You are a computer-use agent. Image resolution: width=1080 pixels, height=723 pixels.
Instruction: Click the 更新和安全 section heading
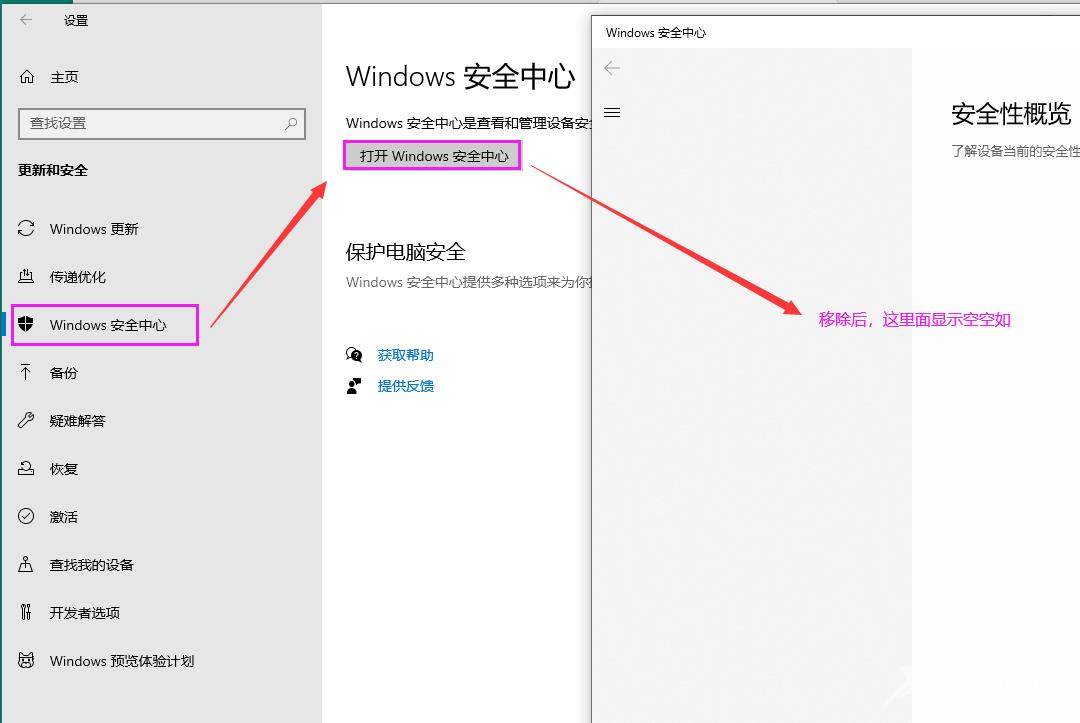53,170
